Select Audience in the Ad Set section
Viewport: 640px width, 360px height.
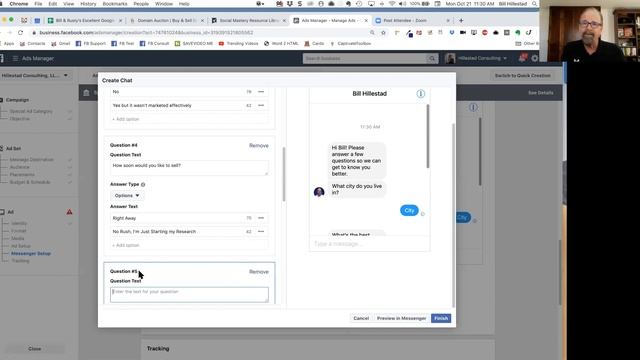coord(20,167)
